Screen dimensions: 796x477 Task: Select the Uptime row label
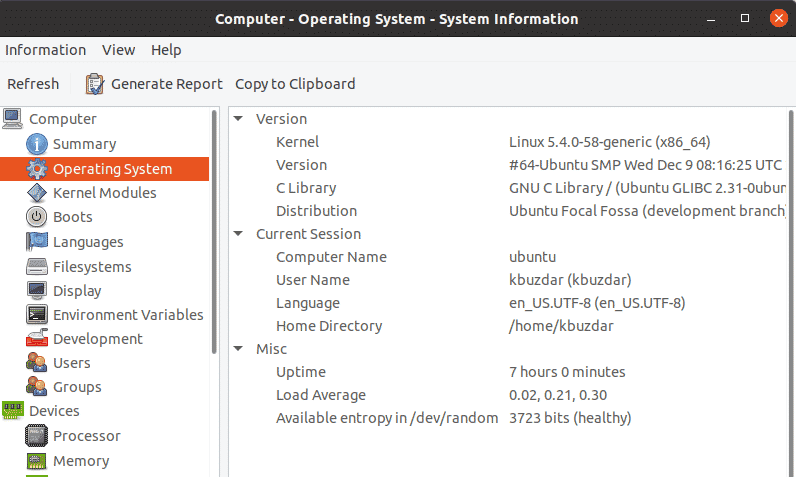pos(301,372)
